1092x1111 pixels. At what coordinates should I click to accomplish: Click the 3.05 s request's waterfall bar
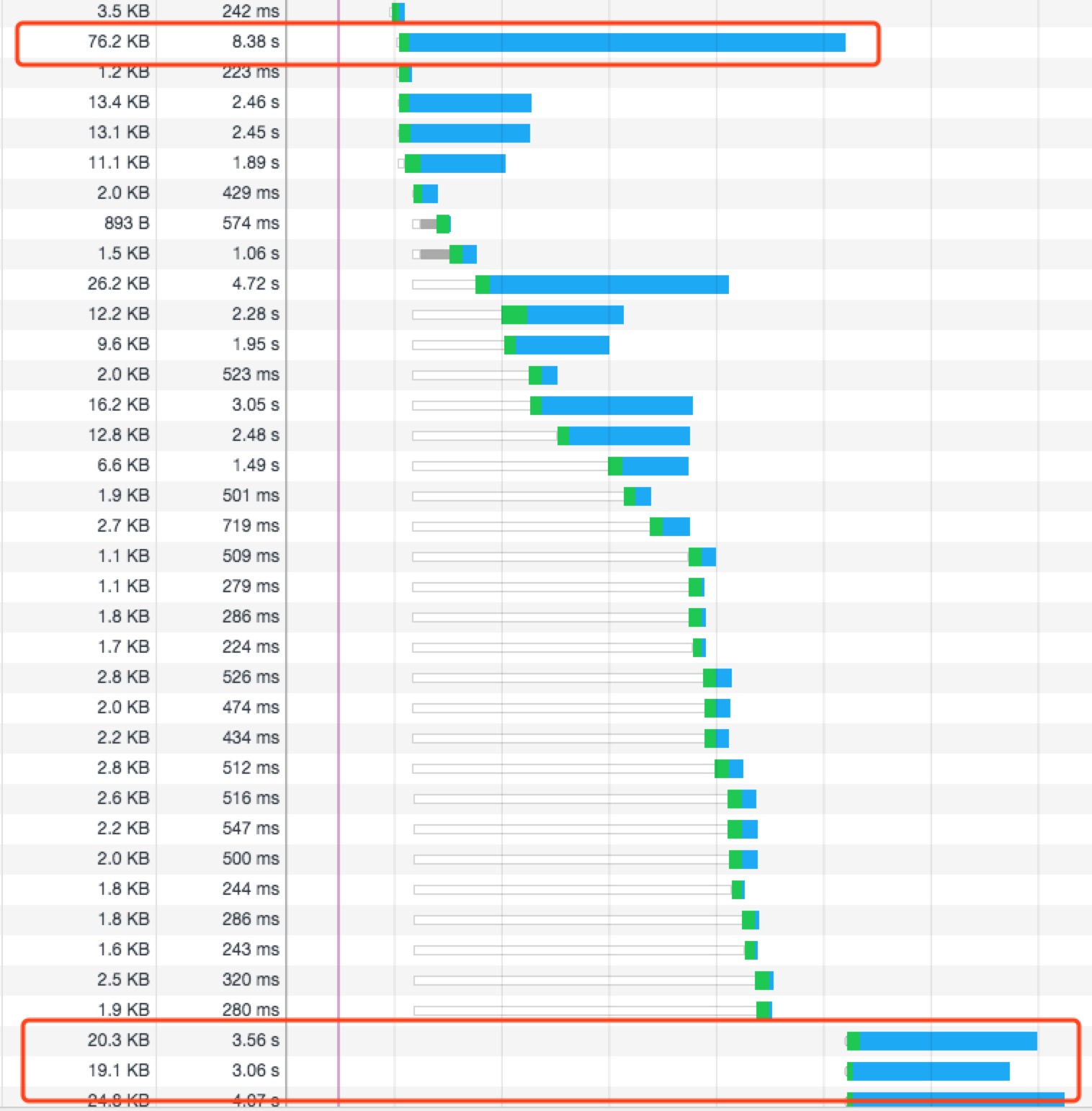pyautogui.click(x=616, y=406)
